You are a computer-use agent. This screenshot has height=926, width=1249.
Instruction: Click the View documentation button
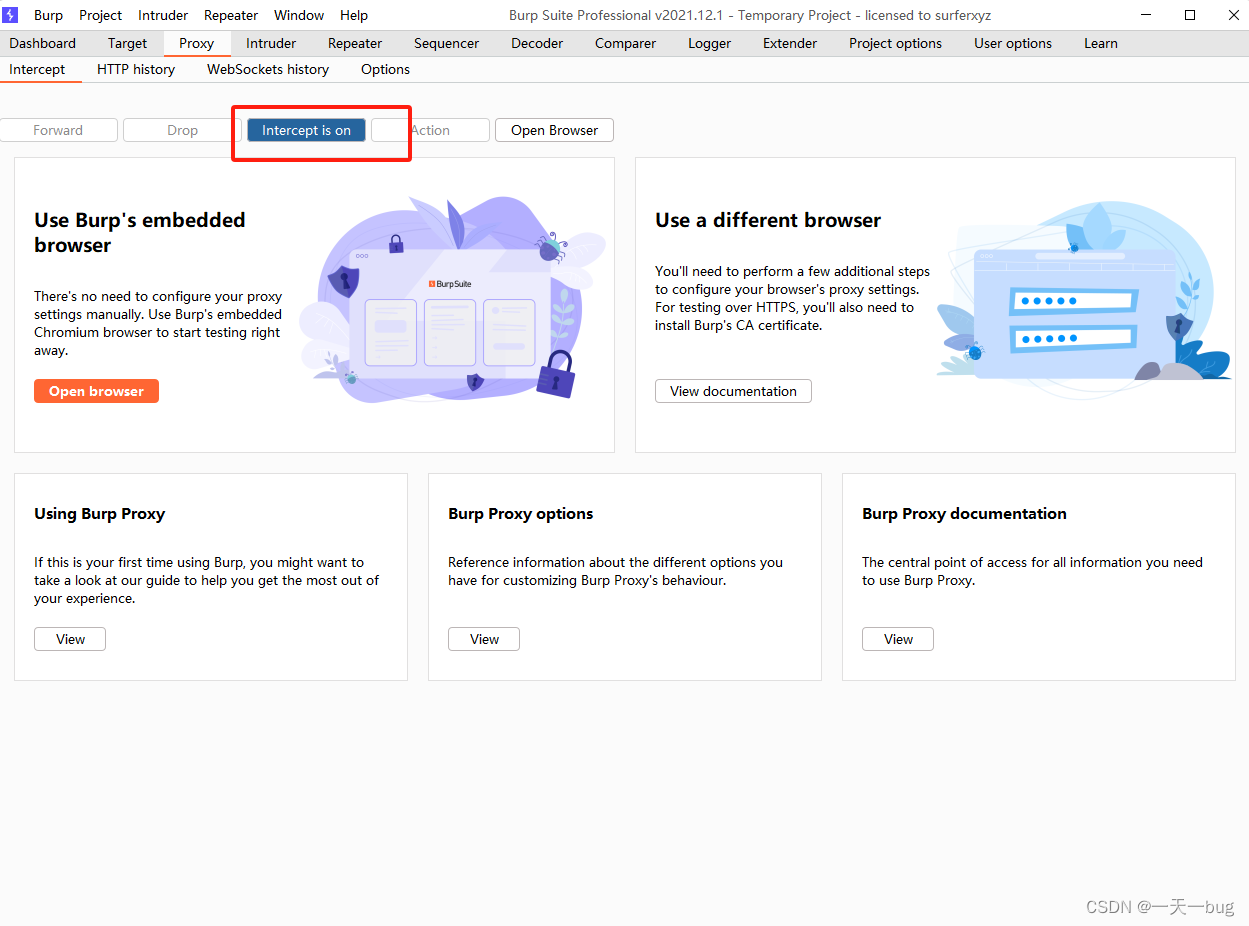coord(733,391)
